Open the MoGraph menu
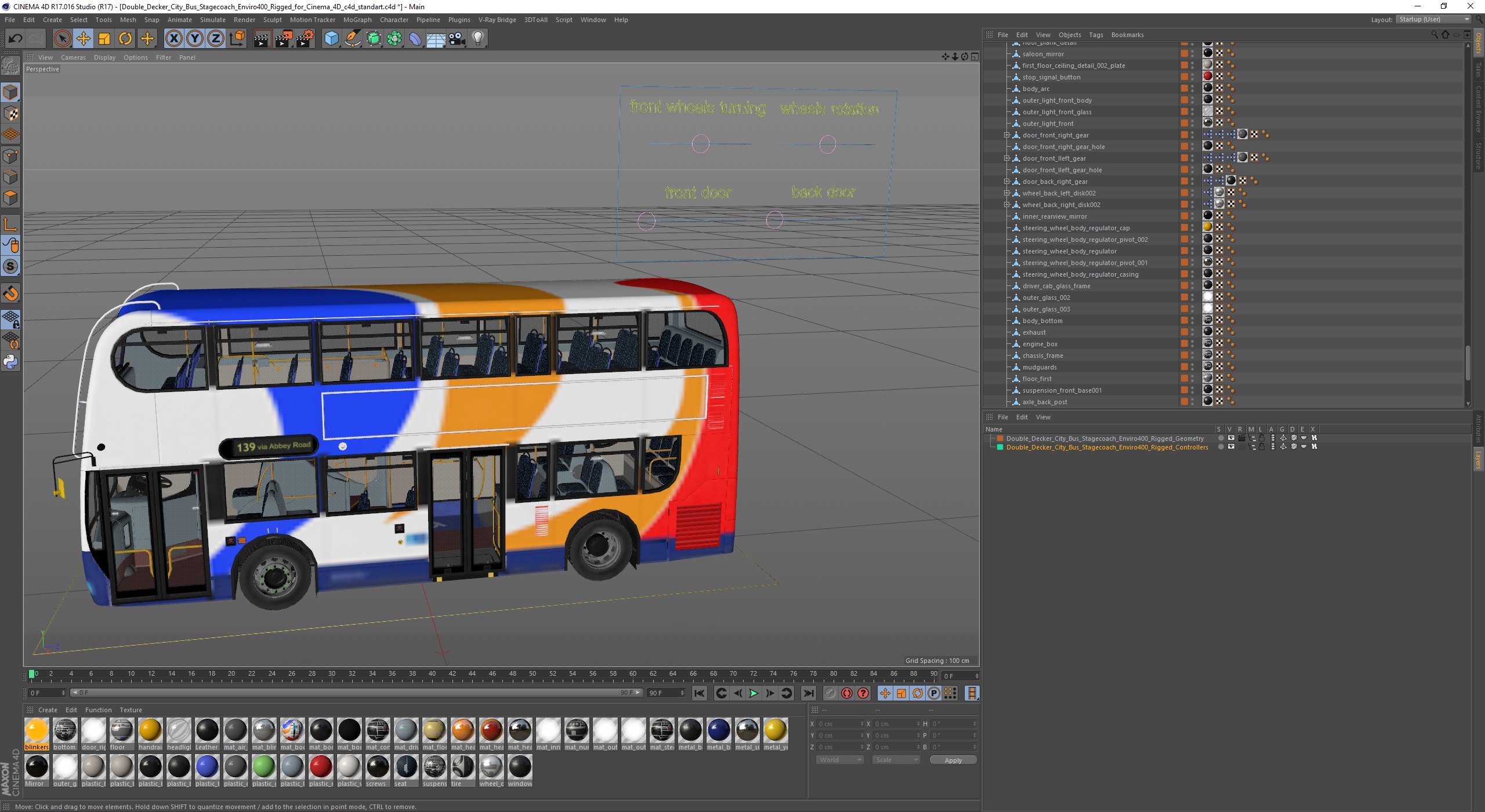Viewport: 1485px width, 812px height. 357,20
